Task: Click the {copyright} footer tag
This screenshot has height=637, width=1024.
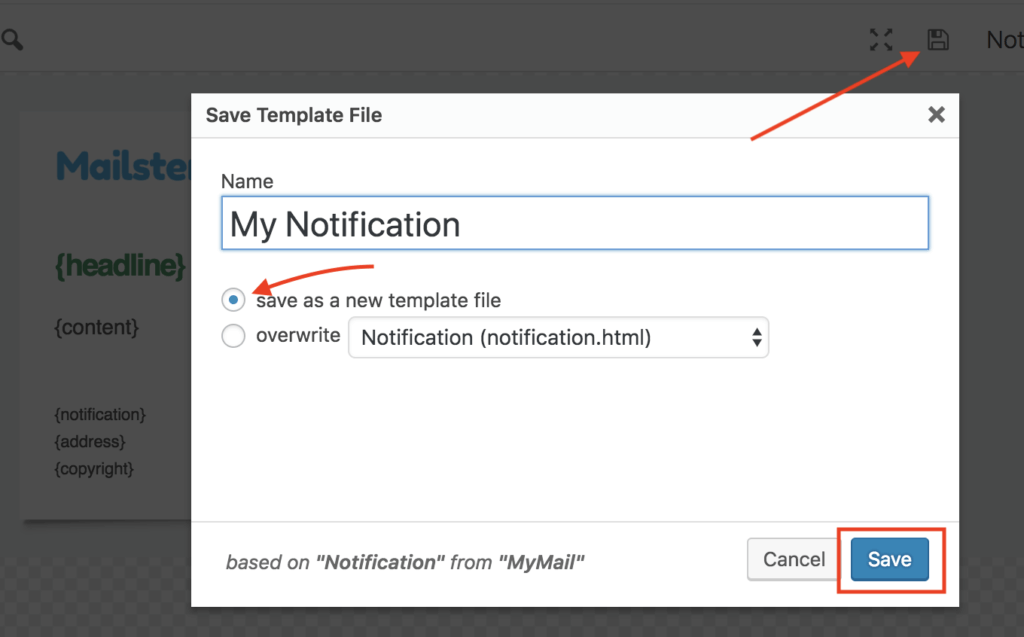Action: point(94,468)
